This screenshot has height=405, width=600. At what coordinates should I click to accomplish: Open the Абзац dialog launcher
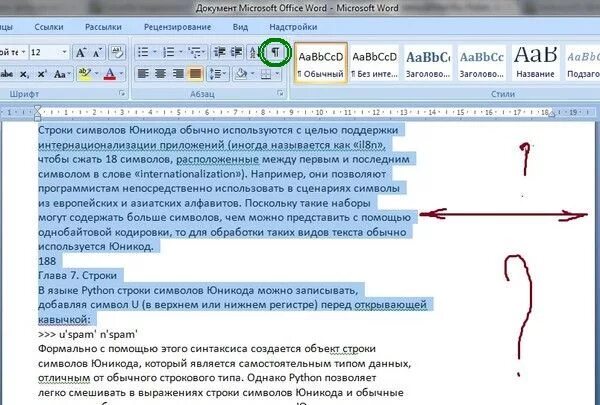[x=280, y=93]
